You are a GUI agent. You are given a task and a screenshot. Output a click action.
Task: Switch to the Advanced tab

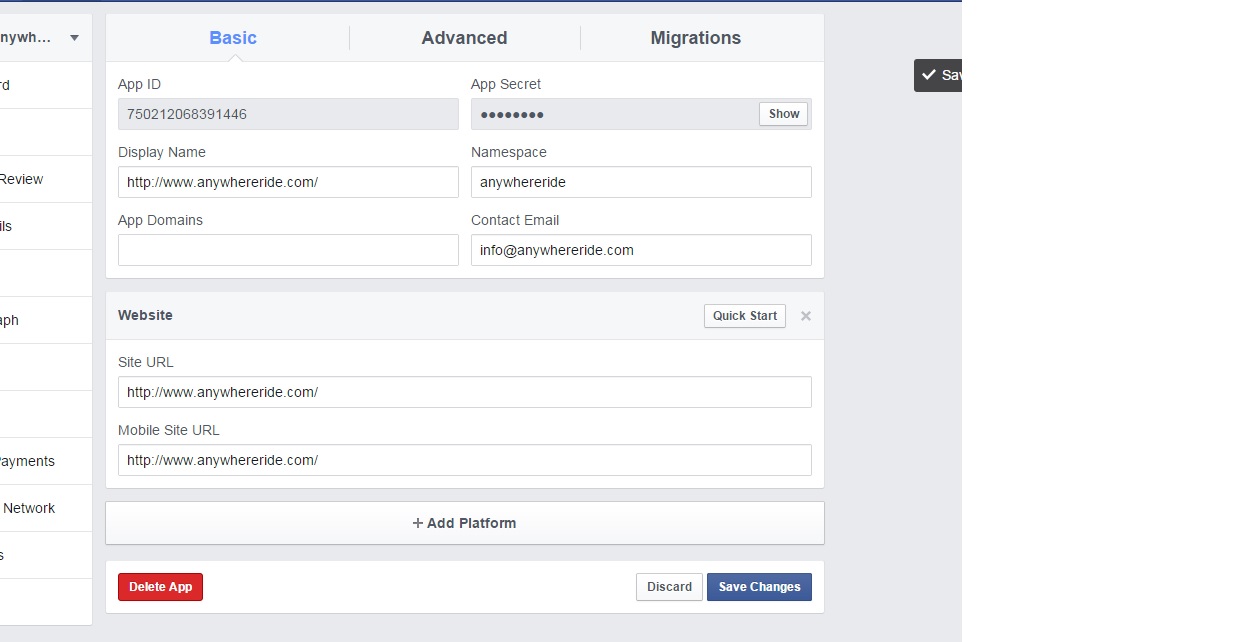[x=464, y=38]
